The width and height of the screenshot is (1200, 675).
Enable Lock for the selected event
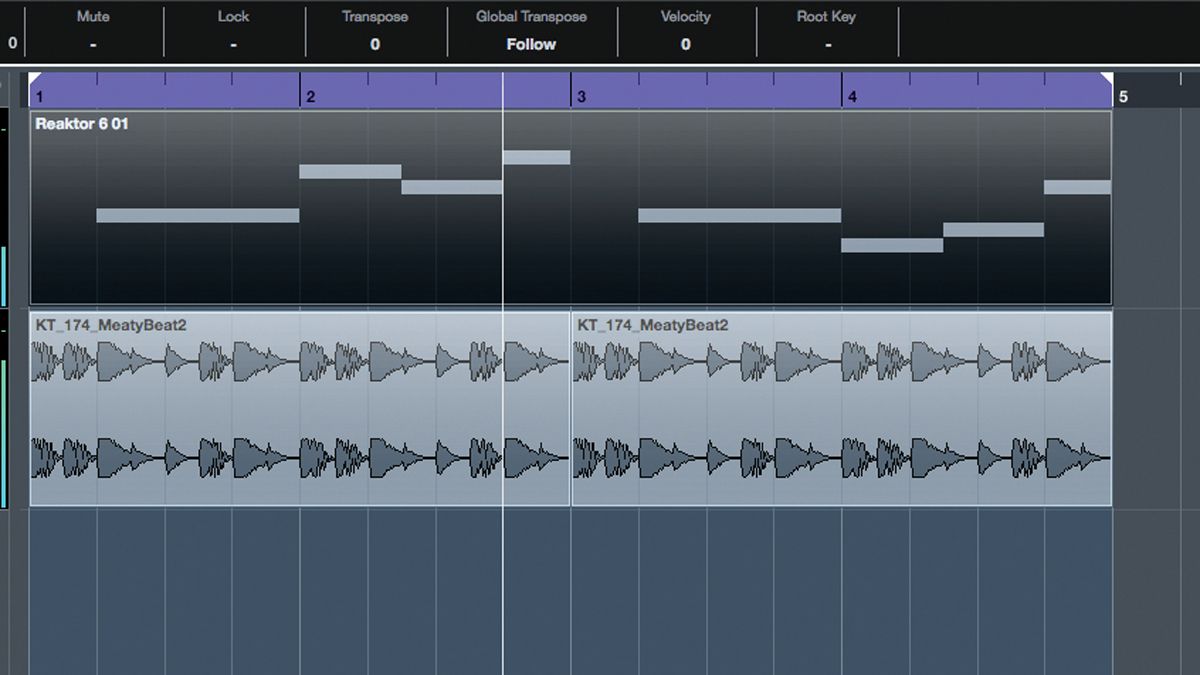(x=233, y=44)
